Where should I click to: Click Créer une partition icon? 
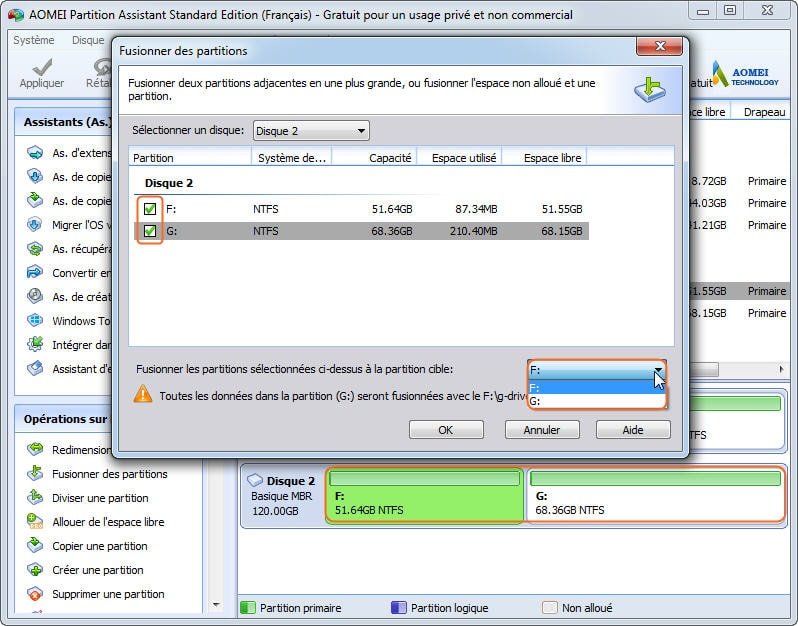click(35, 570)
